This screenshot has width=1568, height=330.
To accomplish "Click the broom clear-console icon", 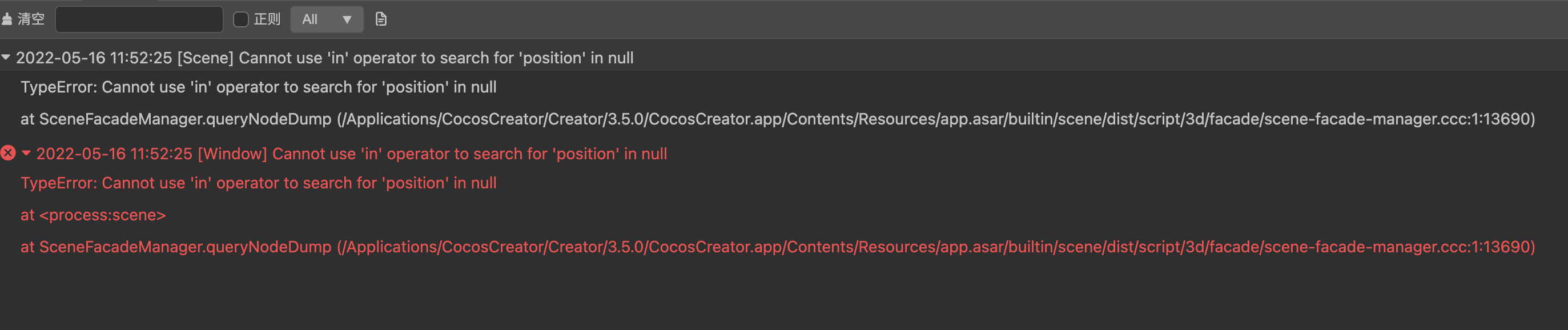I will [x=7, y=19].
